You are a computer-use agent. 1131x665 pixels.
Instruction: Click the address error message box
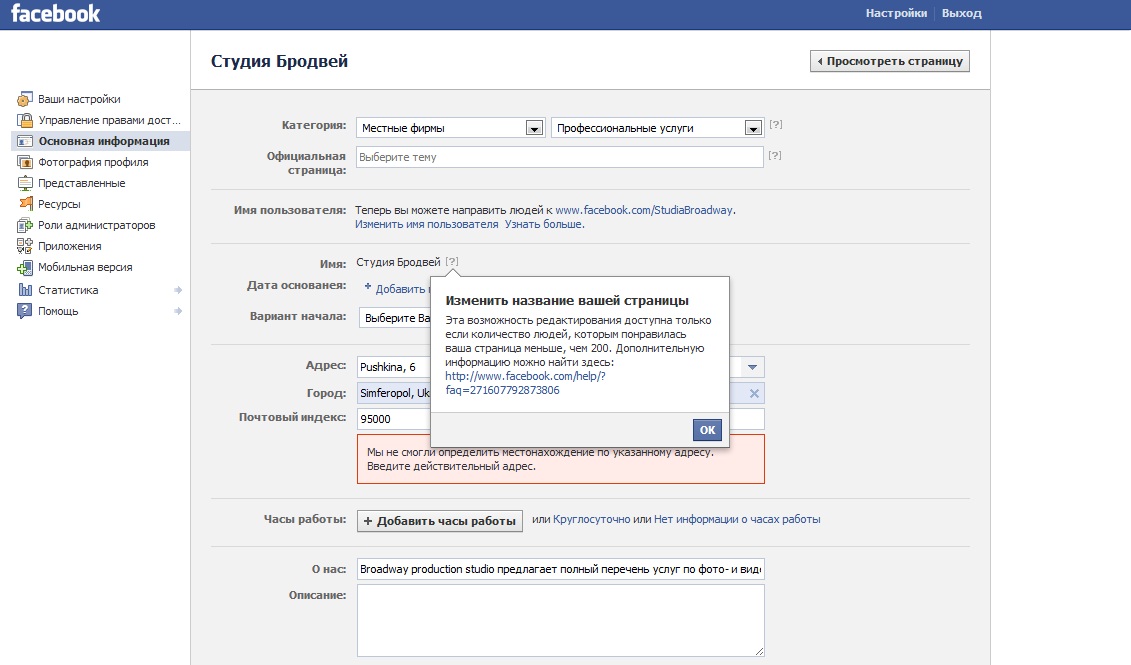[x=560, y=459]
